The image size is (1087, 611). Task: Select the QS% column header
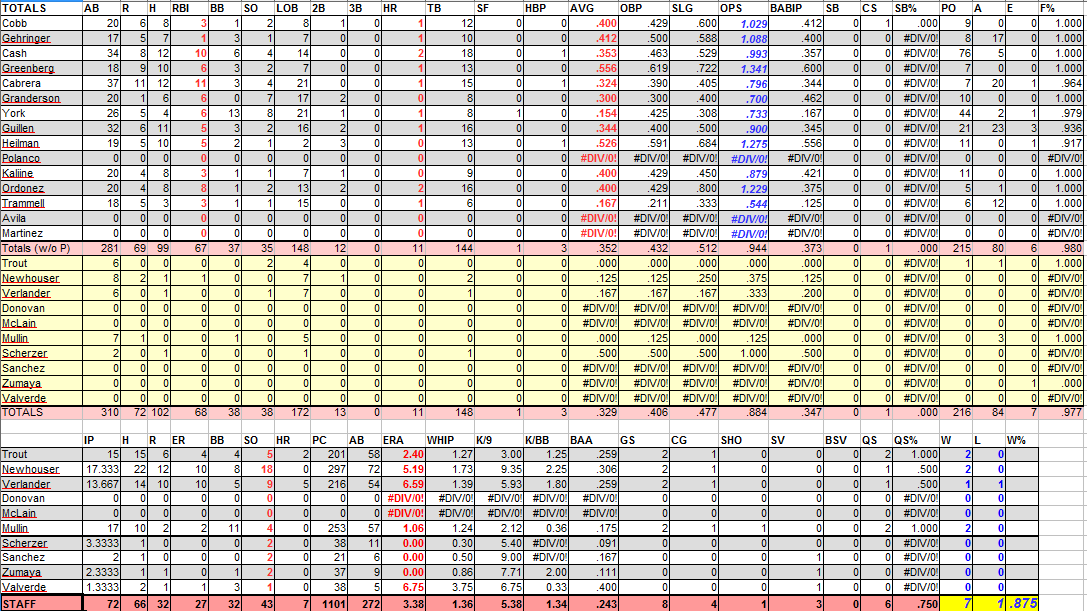pyautogui.click(x=916, y=440)
